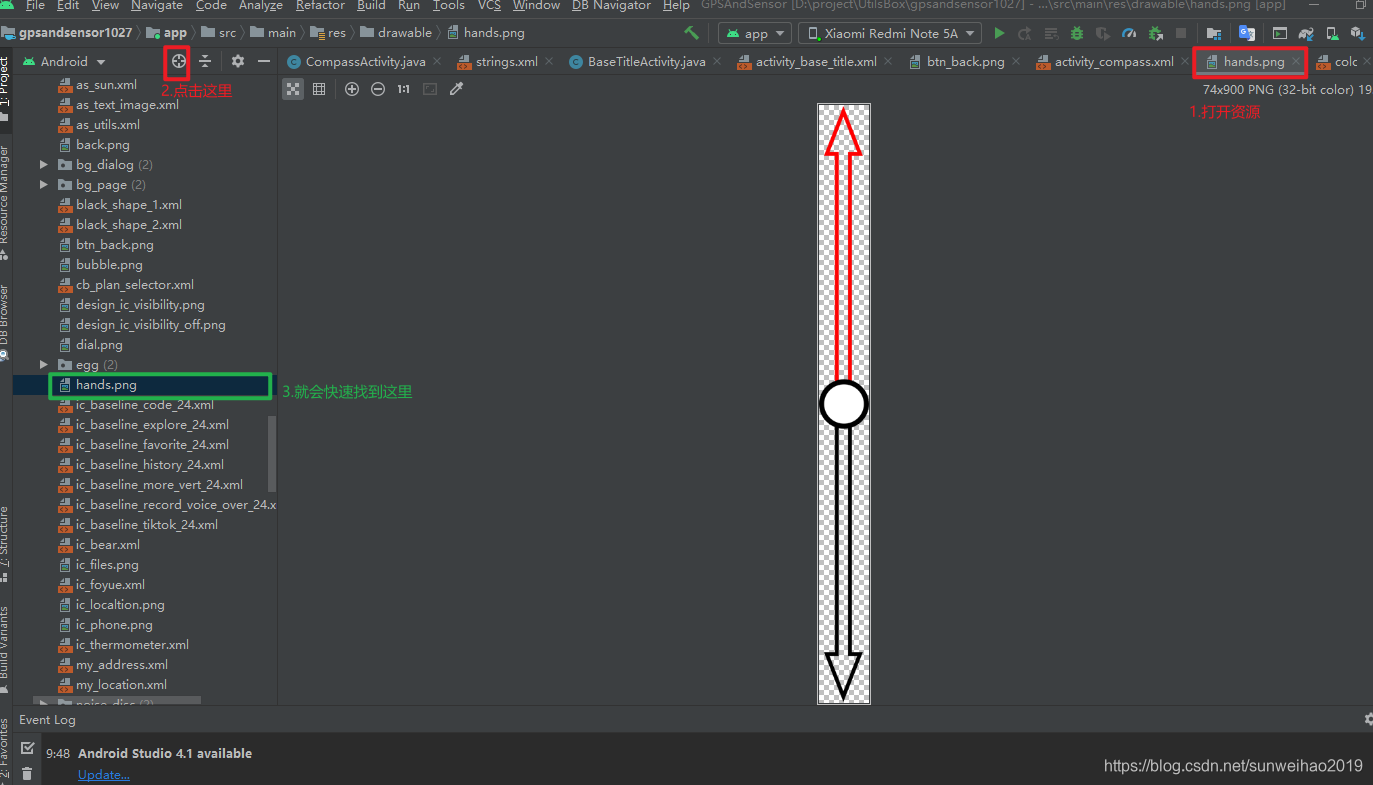Mark all Event Log notifications as read
This screenshot has width=1373, height=785.
click(27, 748)
